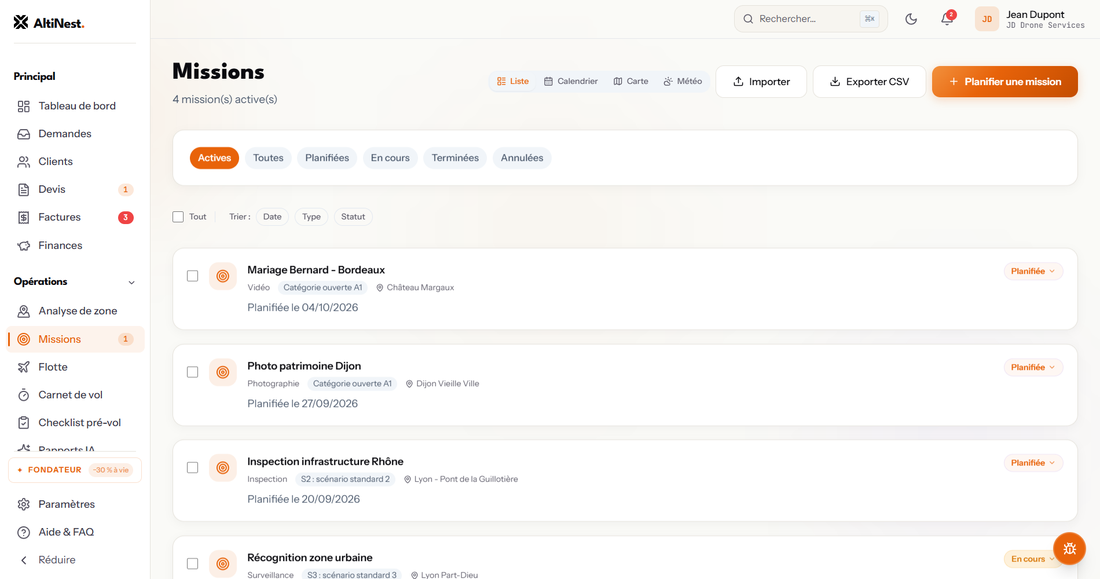Click Exporter CSV button
This screenshot has height=579, width=1100.
pyautogui.click(x=869, y=81)
